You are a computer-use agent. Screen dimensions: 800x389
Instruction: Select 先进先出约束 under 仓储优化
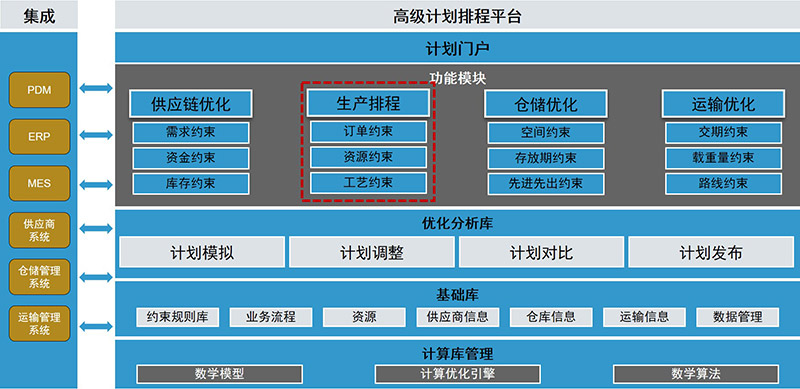tap(545, 184)
